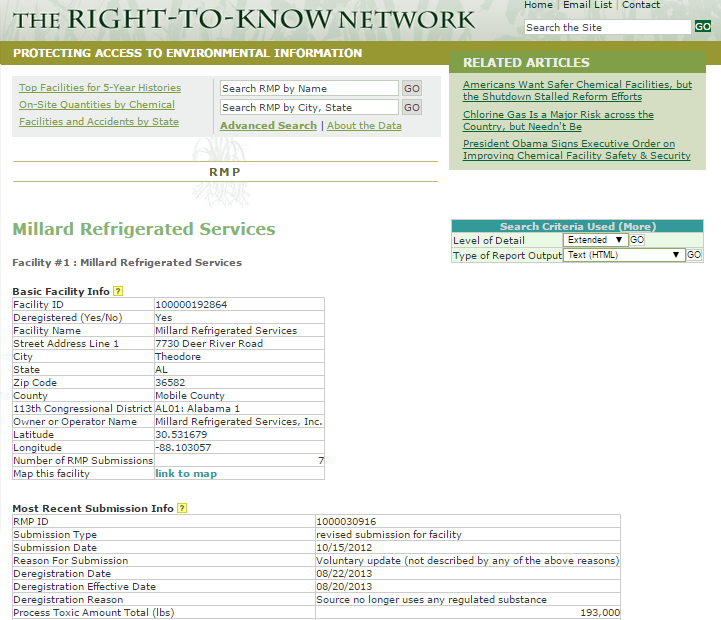
Task: Select county value Mobile County
Action: coord(190,396)
